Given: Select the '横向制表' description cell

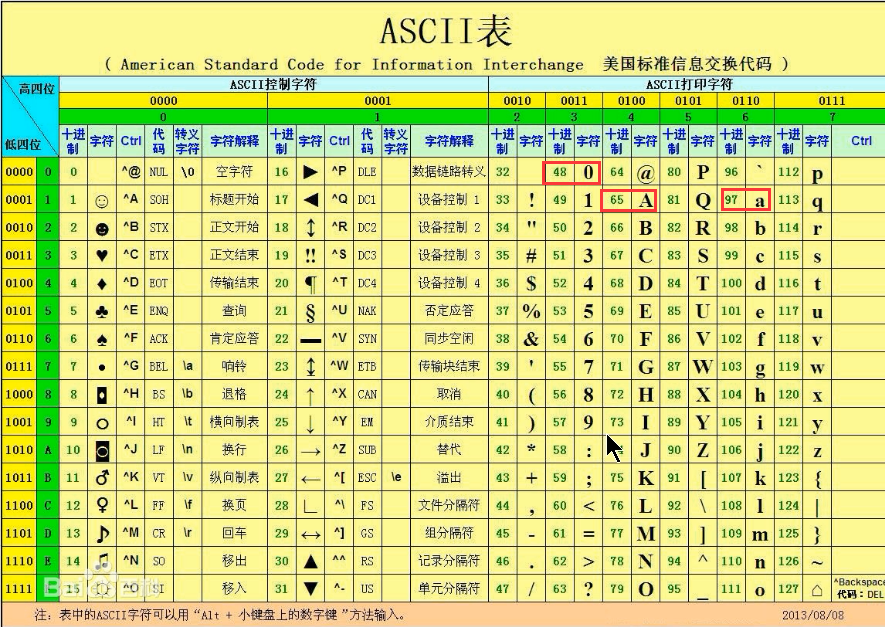Looking at the screenshot, I should [234, 422].
